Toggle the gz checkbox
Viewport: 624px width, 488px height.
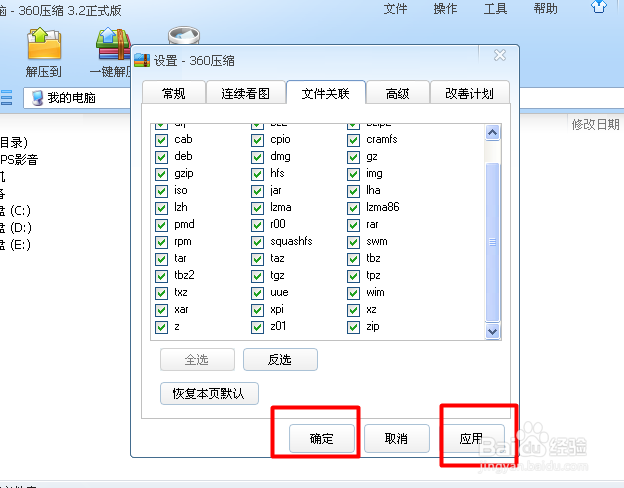click(x=353, y=157)
